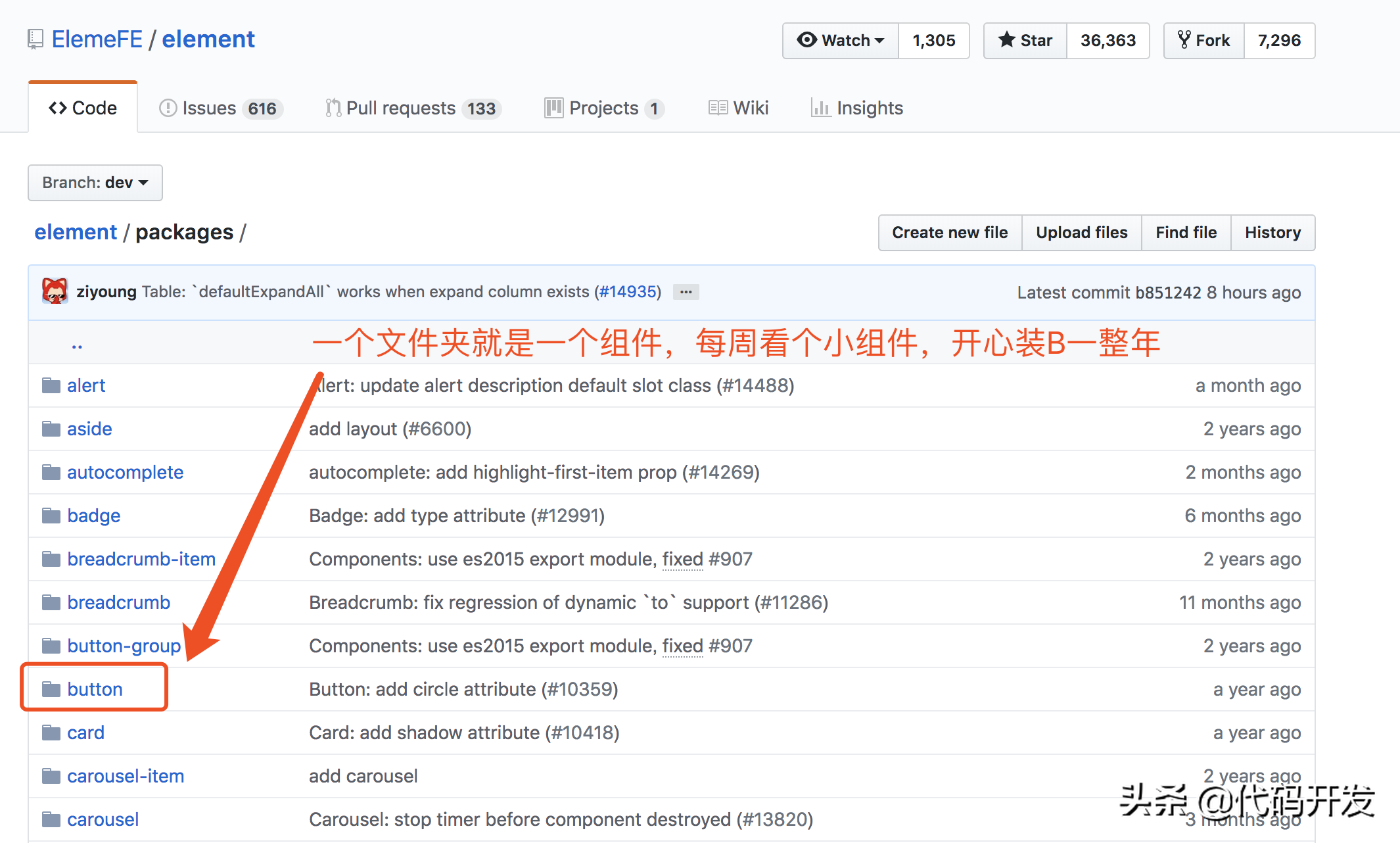This screenshot has height=843, width=1400.
Task: Open the carousel folder link
Action: point(103,819)
